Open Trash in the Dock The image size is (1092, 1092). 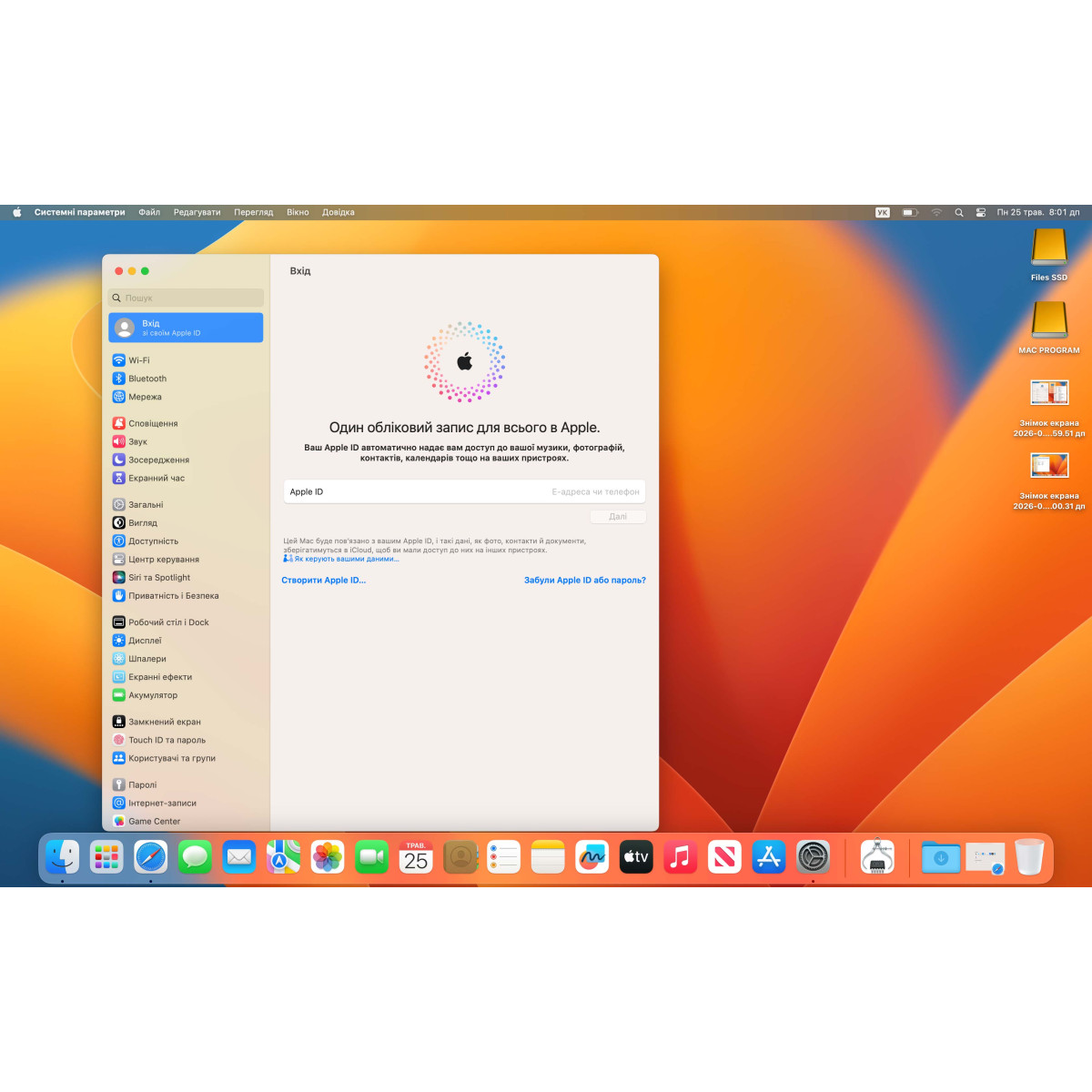[1029, 857]
